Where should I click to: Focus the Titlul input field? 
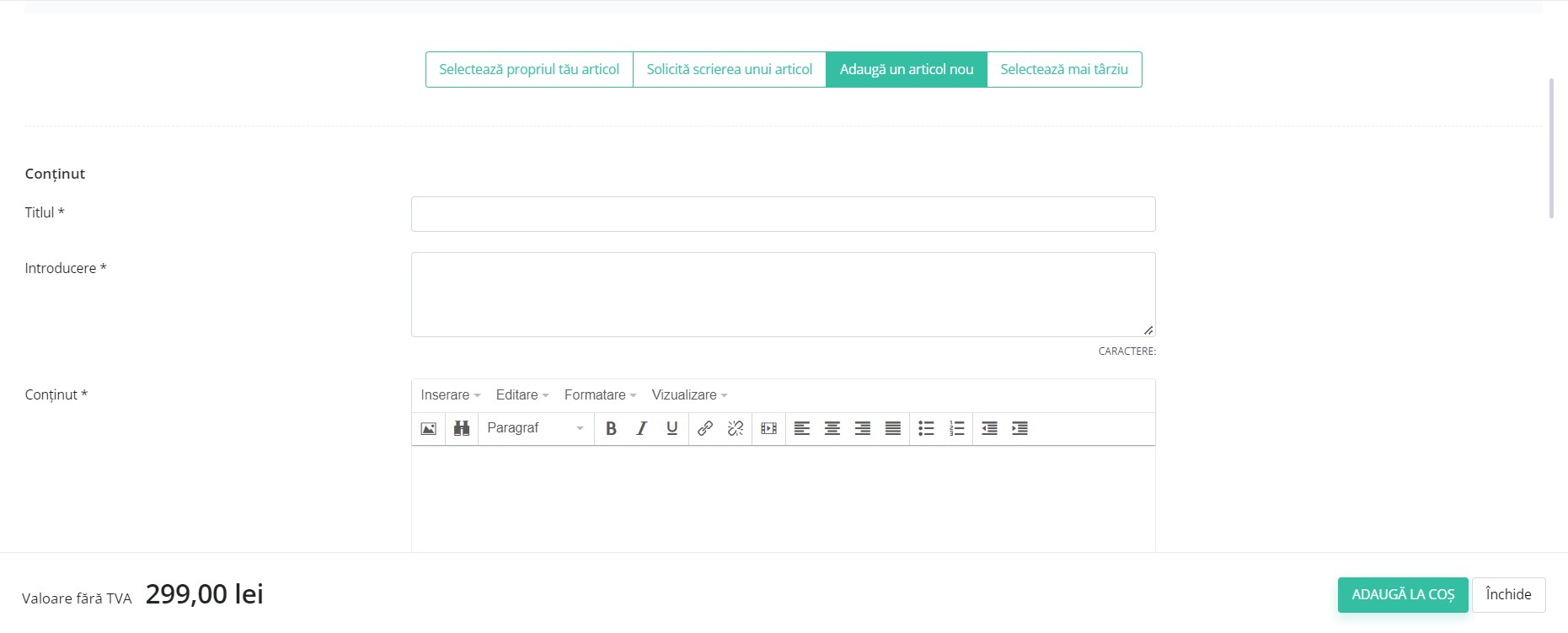pyautogui.click(x=783, y=214)
